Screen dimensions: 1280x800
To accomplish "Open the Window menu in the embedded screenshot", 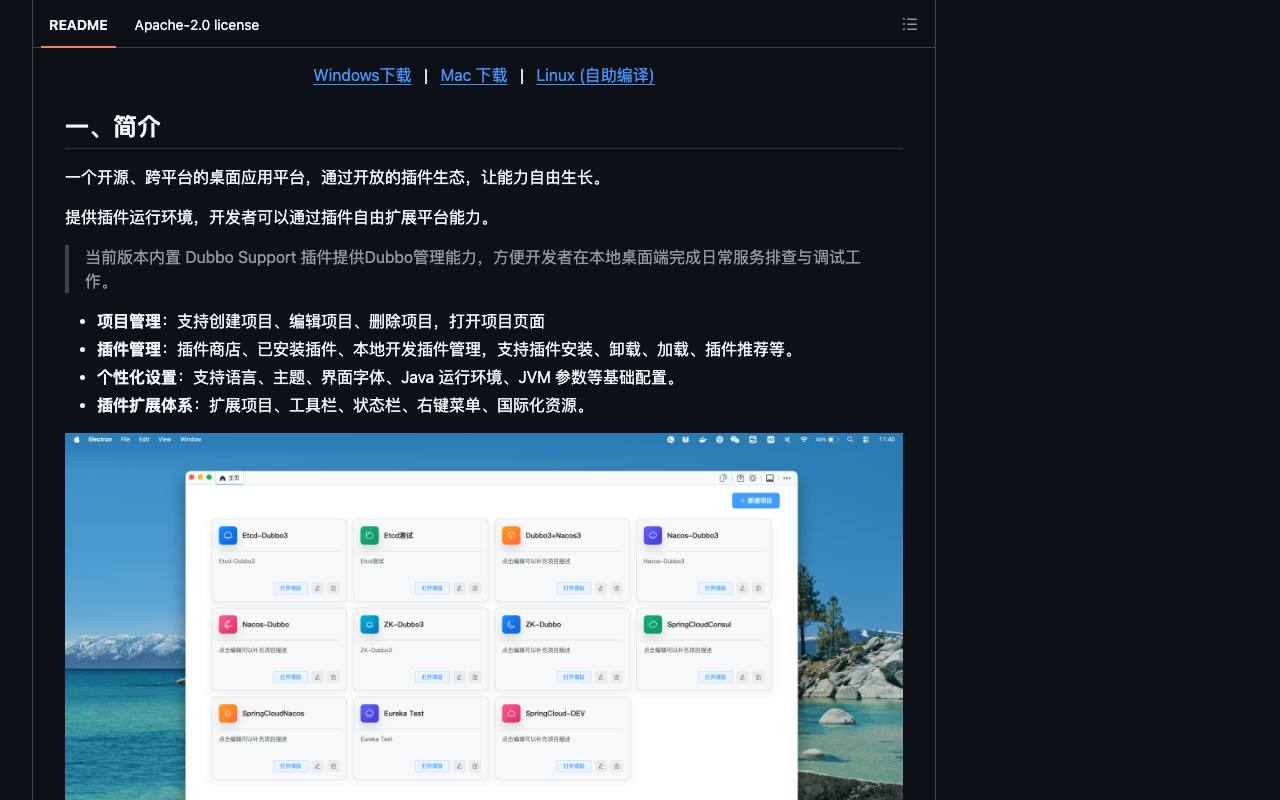I will (190, 439).
